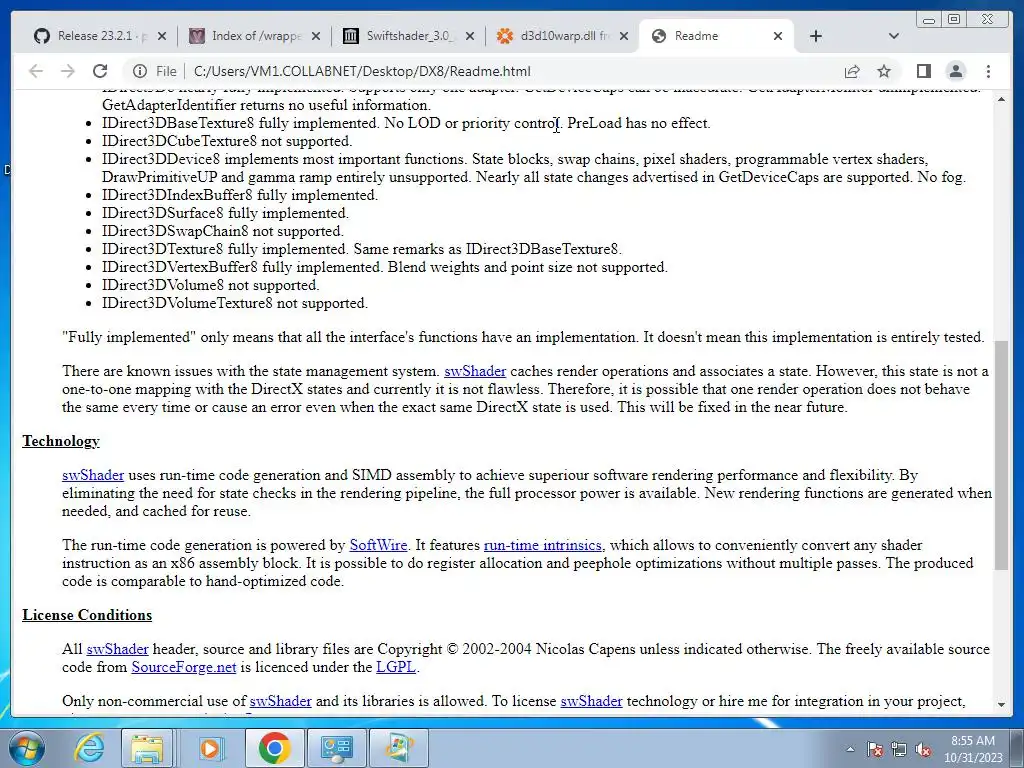Bookmark this page with the star icon
The height and width of the screenshot is (768, 1024).
point(884,71)
